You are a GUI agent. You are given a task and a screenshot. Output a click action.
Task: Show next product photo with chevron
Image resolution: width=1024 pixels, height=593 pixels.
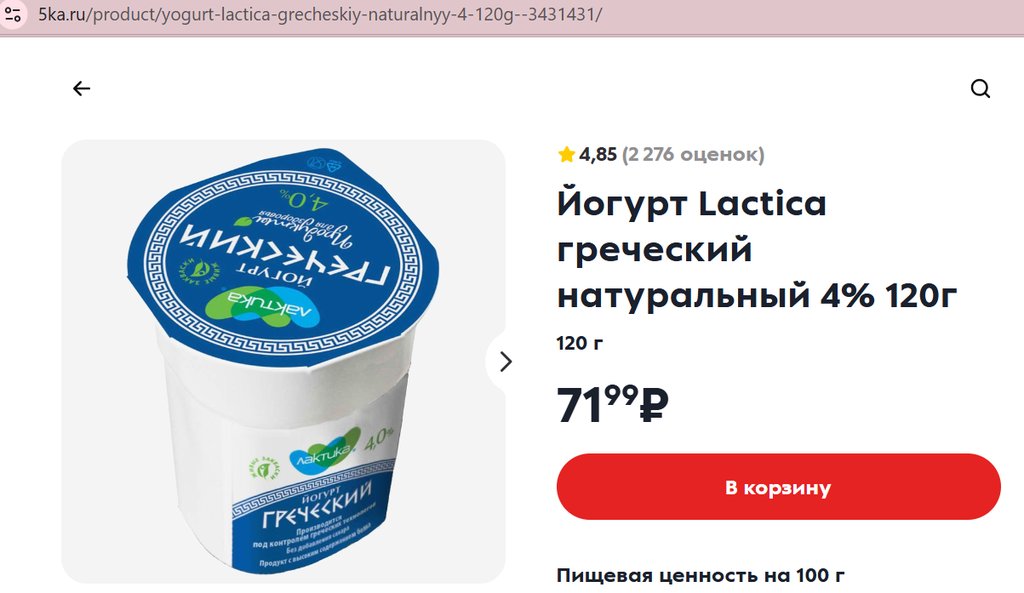505,361
